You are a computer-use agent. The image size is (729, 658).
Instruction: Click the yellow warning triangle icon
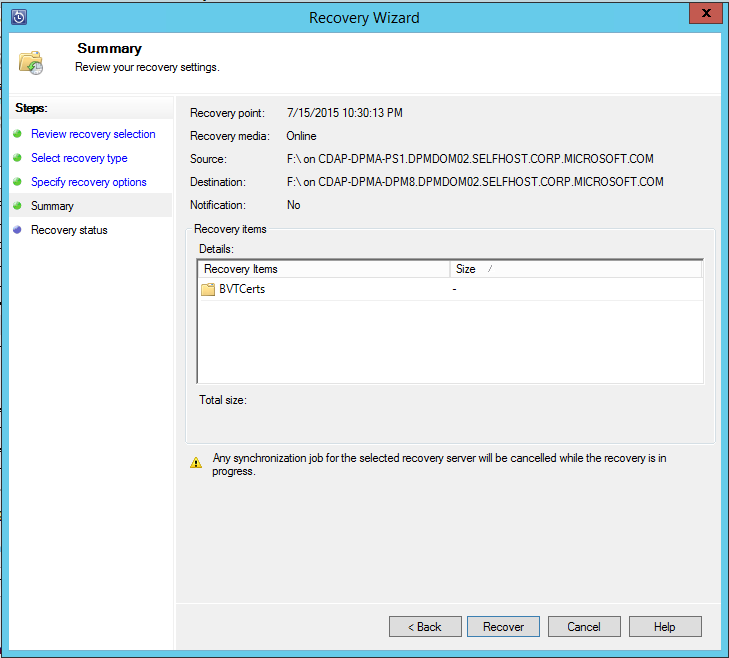[196, 463]
